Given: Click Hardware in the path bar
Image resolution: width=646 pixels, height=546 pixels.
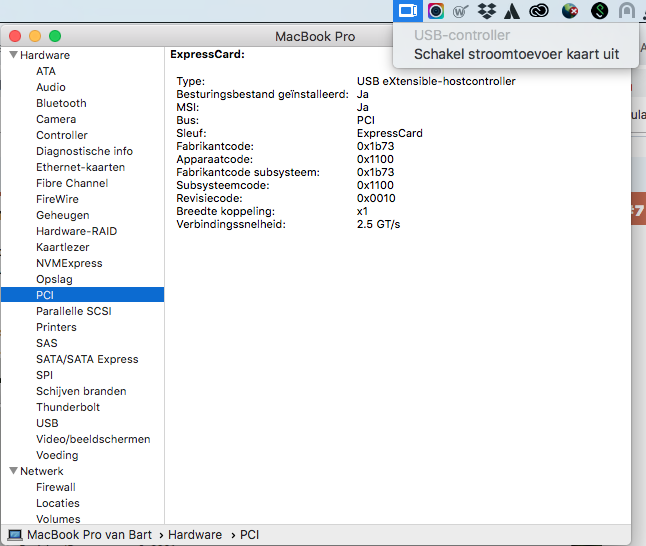Looking at the screenshot, I should pos(195,534).
